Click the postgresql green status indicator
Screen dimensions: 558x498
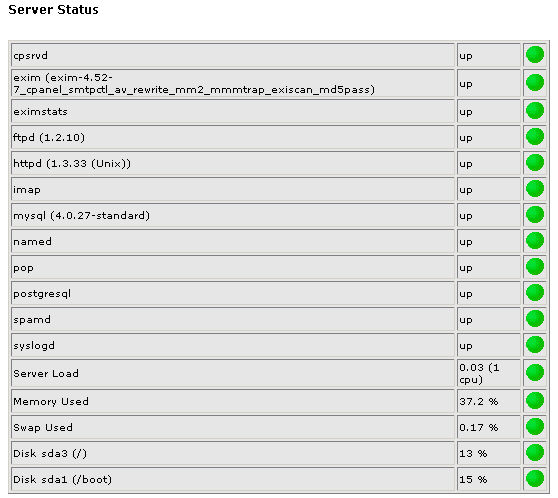pos(535,293)
